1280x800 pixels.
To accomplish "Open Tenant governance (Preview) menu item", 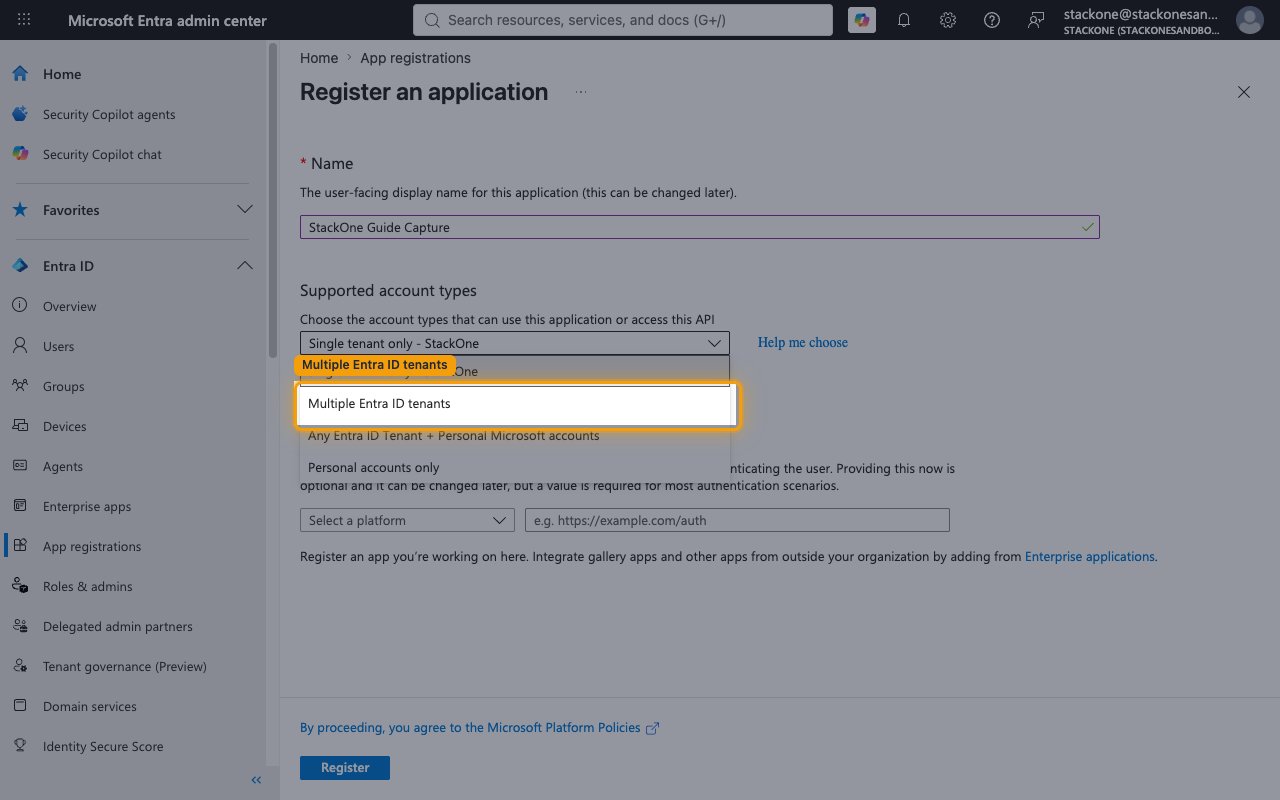I will click(x=125, y=667).
